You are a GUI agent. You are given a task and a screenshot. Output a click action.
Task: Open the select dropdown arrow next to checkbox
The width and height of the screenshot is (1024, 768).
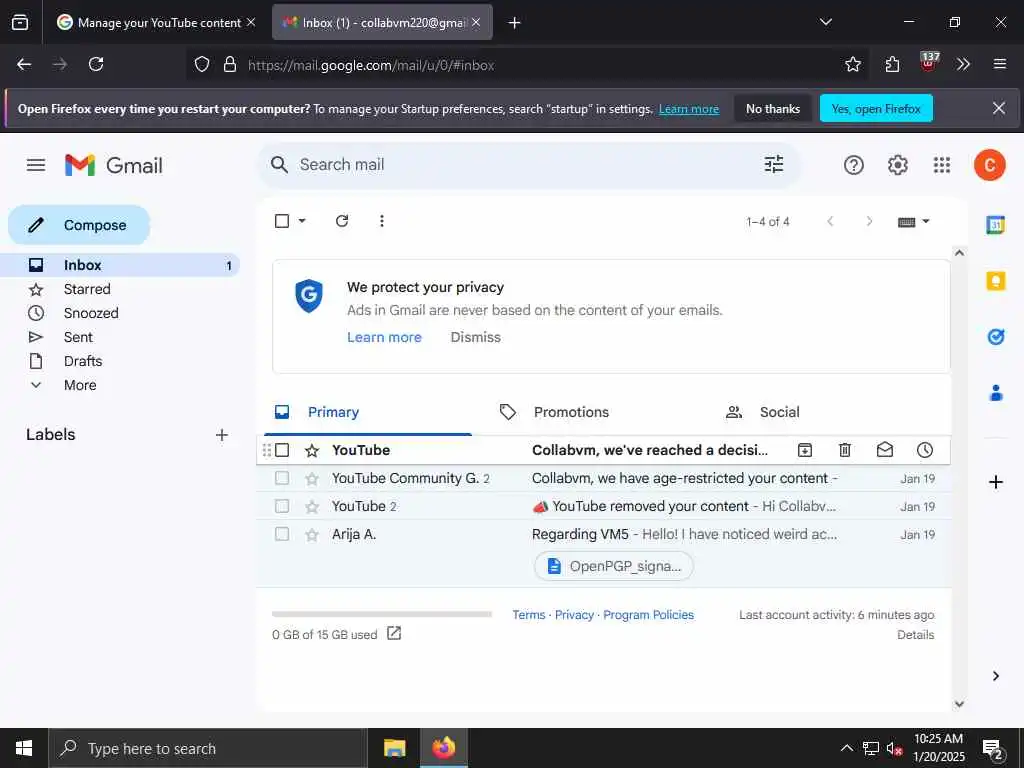pos(302,221)
